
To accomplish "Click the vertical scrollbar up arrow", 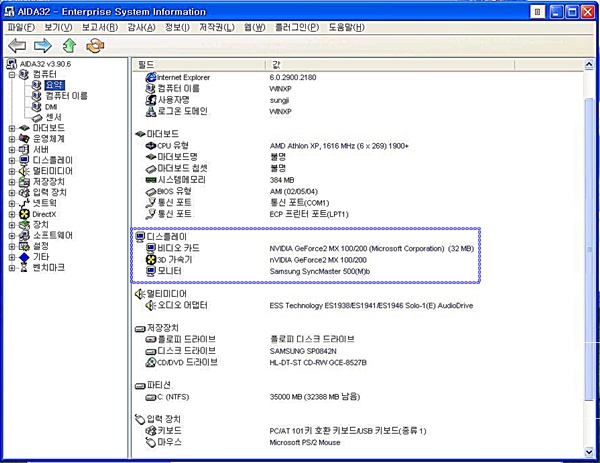I will tap(589, 65).
